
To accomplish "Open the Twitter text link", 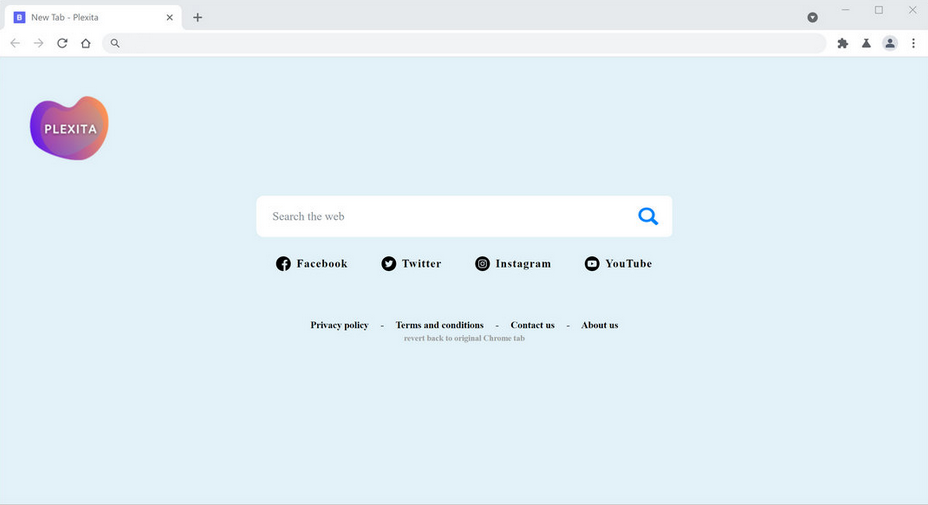I will pyautogui.click(x=421, y=263).
